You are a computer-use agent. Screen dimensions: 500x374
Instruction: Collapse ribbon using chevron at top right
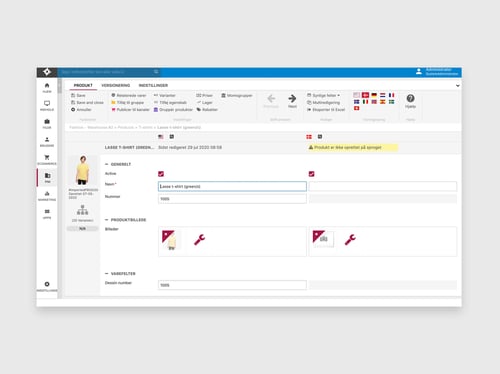[x=458, y=86]
